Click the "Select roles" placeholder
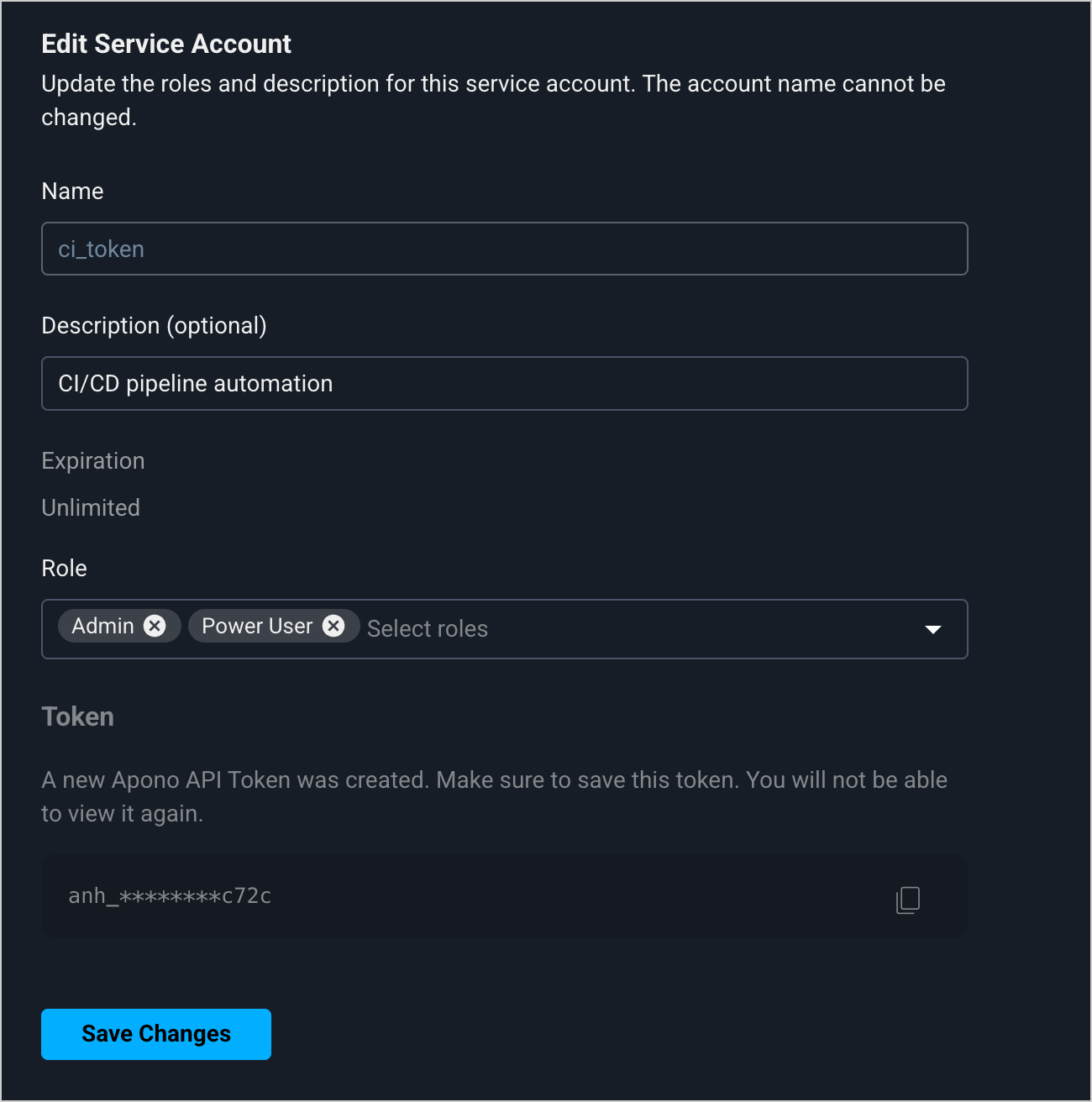The image size is (1092, 1102). click(428, 629)
